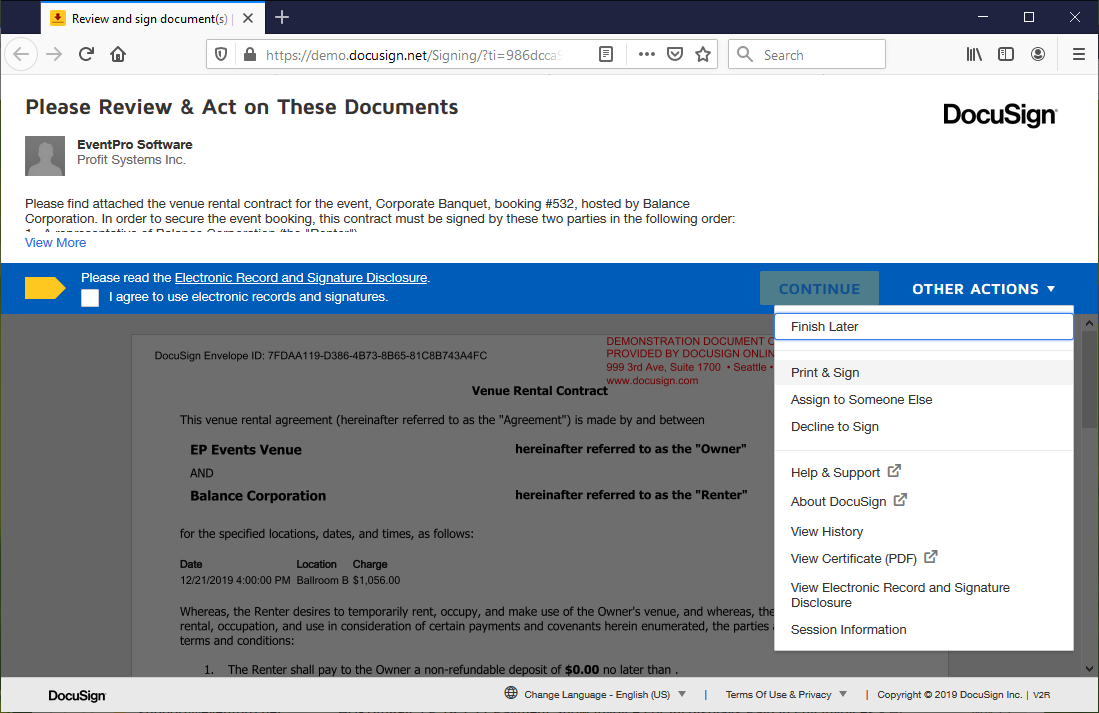This screenshot has height=713, width=1099.
Task: Click the EP Events Venue owner name
Action: point(246,450)
